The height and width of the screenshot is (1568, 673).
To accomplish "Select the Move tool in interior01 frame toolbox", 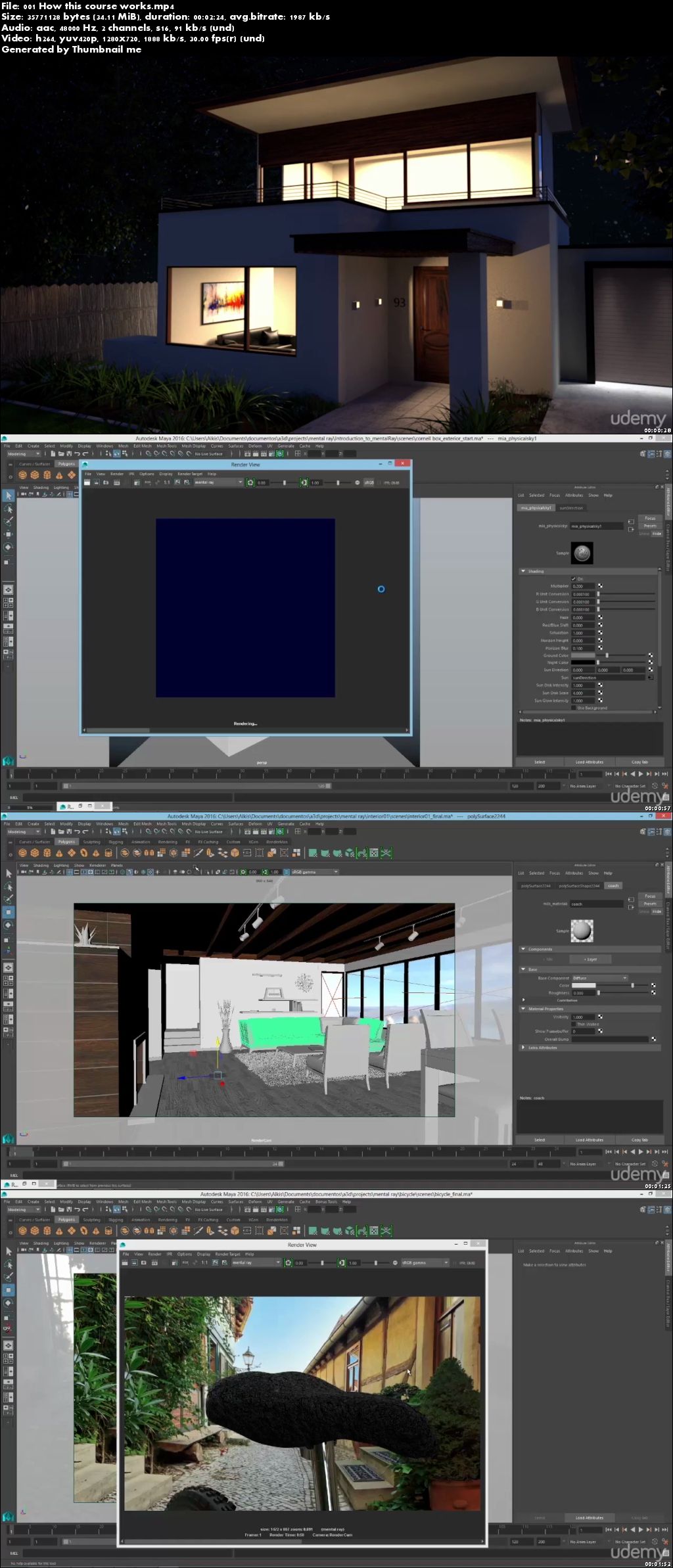I will tap(9, 912).
